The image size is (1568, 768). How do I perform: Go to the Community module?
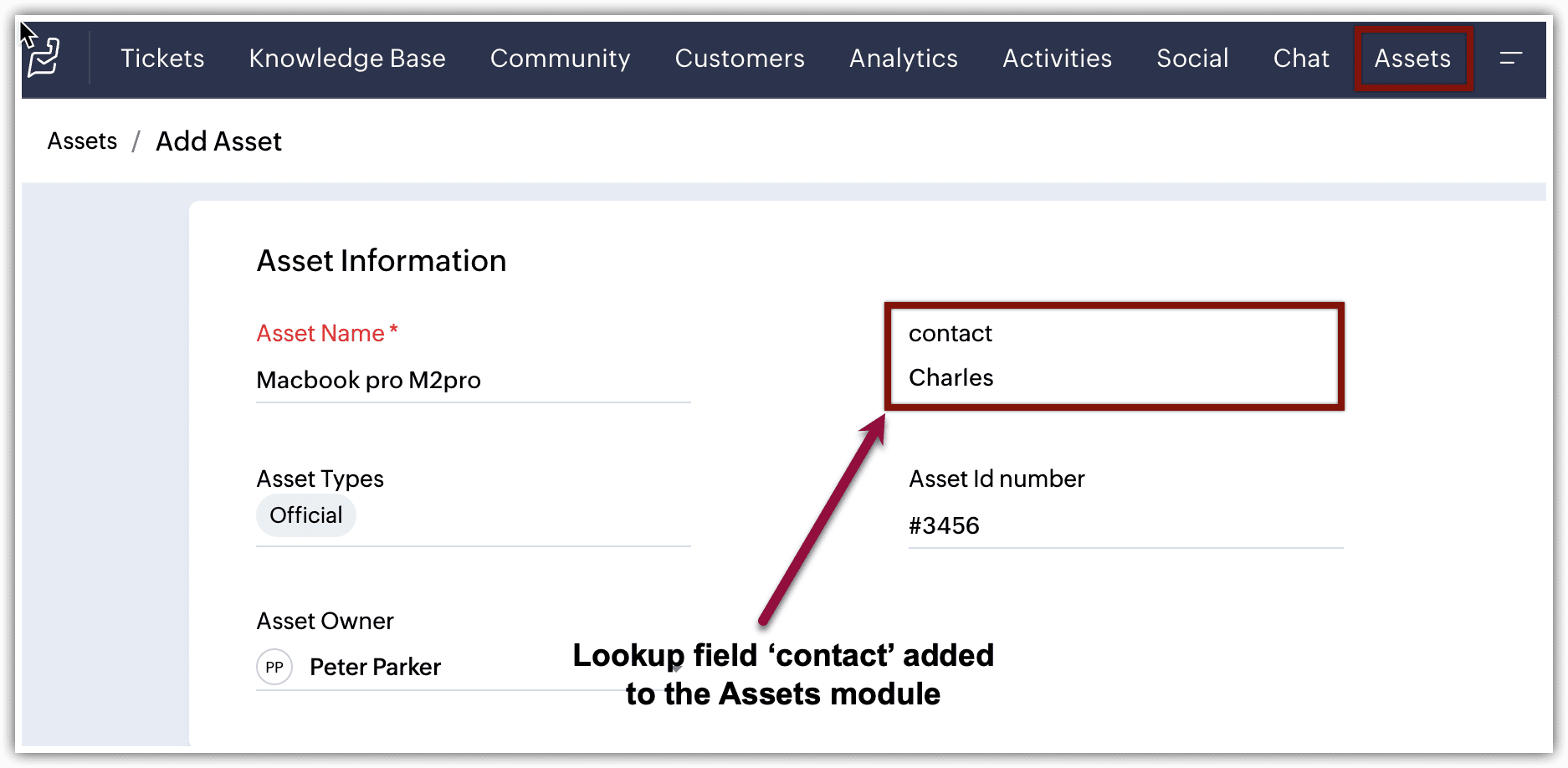pos(560,59)
